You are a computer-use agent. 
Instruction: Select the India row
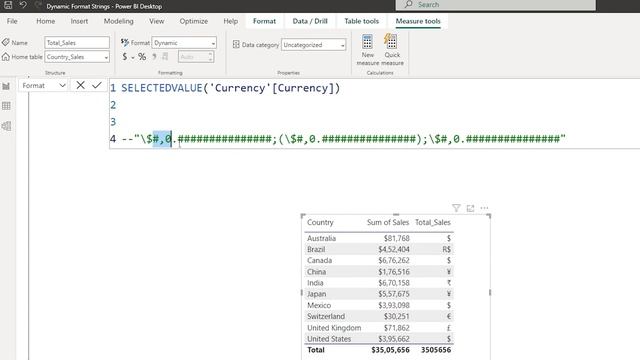point(379,283)
